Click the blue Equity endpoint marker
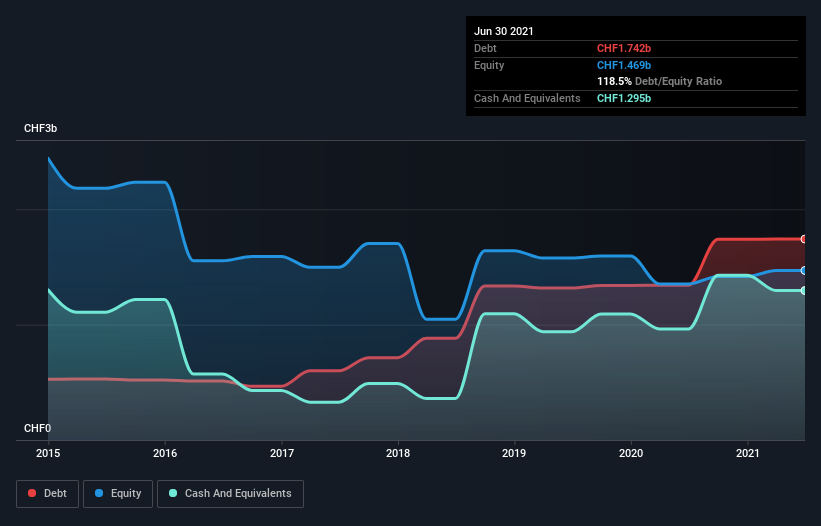821x526 pixels. 804,271
